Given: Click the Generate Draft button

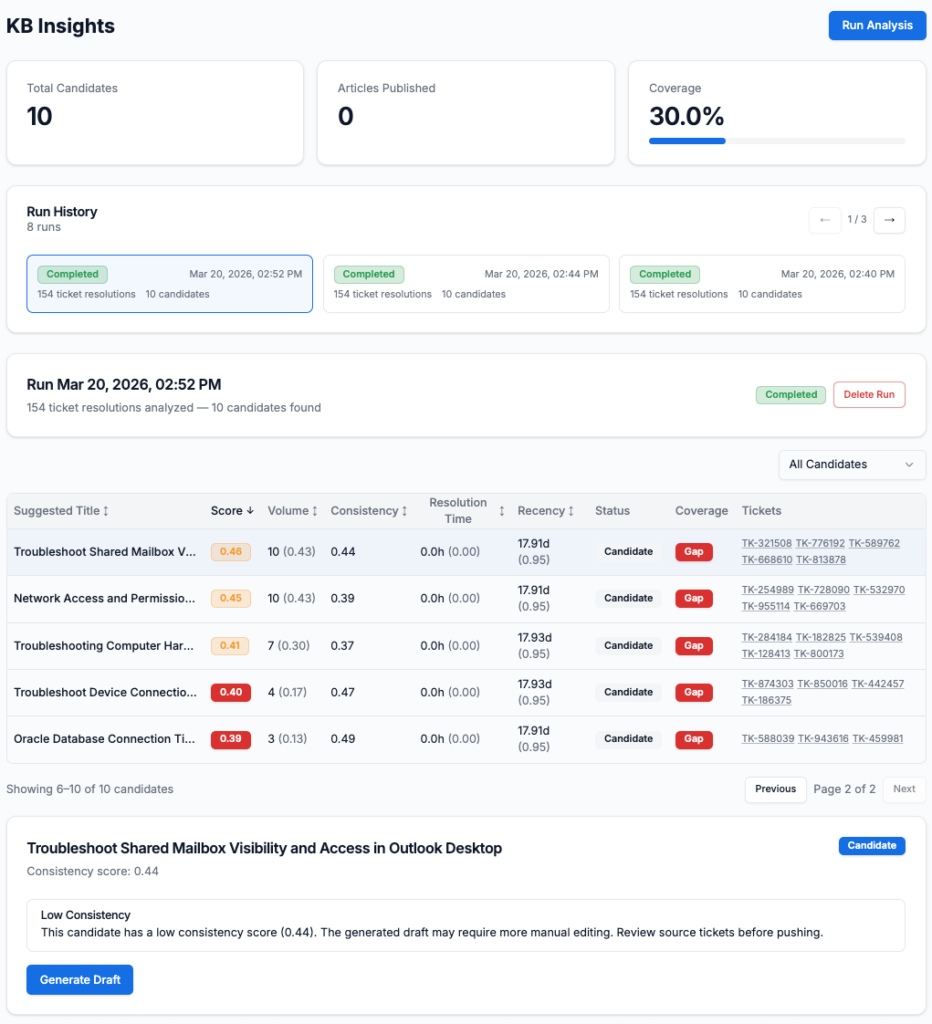Looking at the screenshot, I should coord(80,980).
